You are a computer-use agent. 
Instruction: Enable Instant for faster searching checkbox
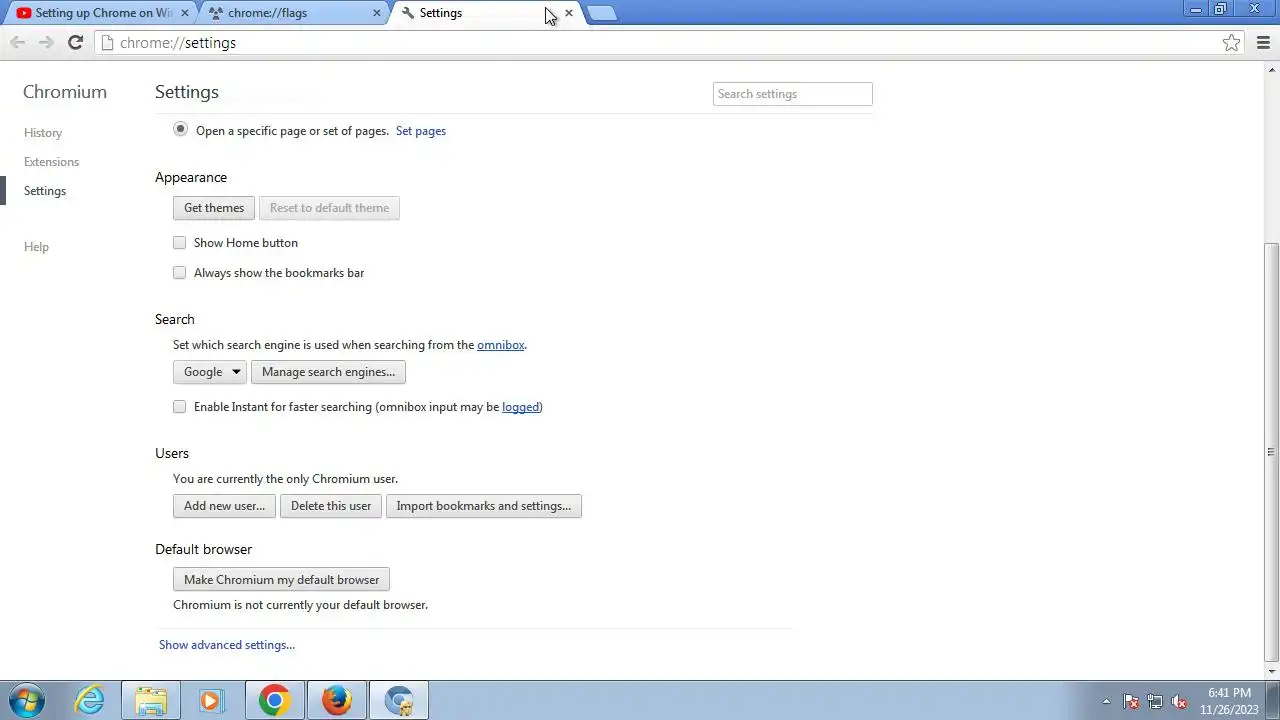[179, 406]
